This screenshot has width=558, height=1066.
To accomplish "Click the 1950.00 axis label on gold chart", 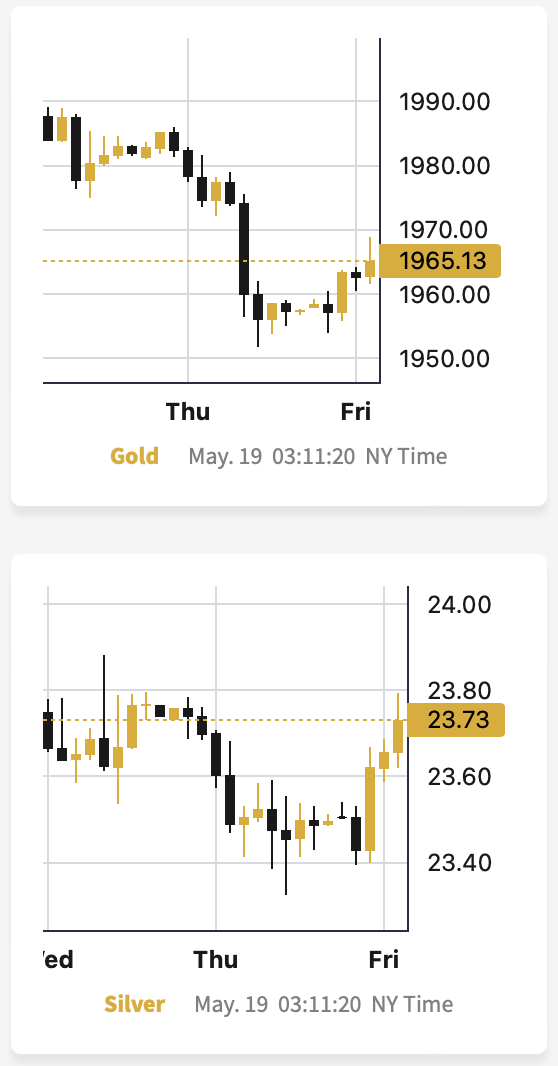I will pyautogui.click(x=444, y=358).
